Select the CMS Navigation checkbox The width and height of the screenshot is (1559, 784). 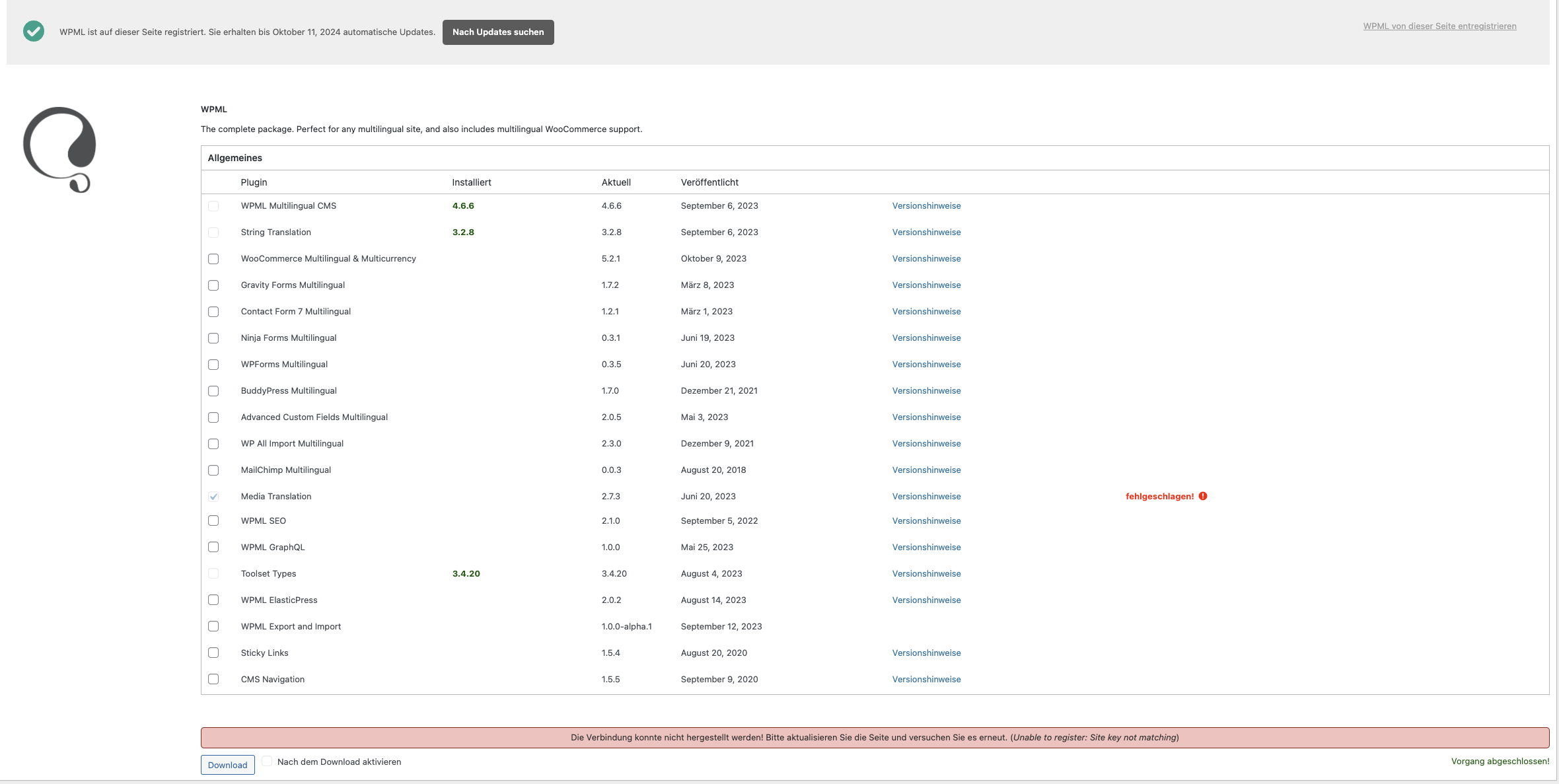pos(213,679)
